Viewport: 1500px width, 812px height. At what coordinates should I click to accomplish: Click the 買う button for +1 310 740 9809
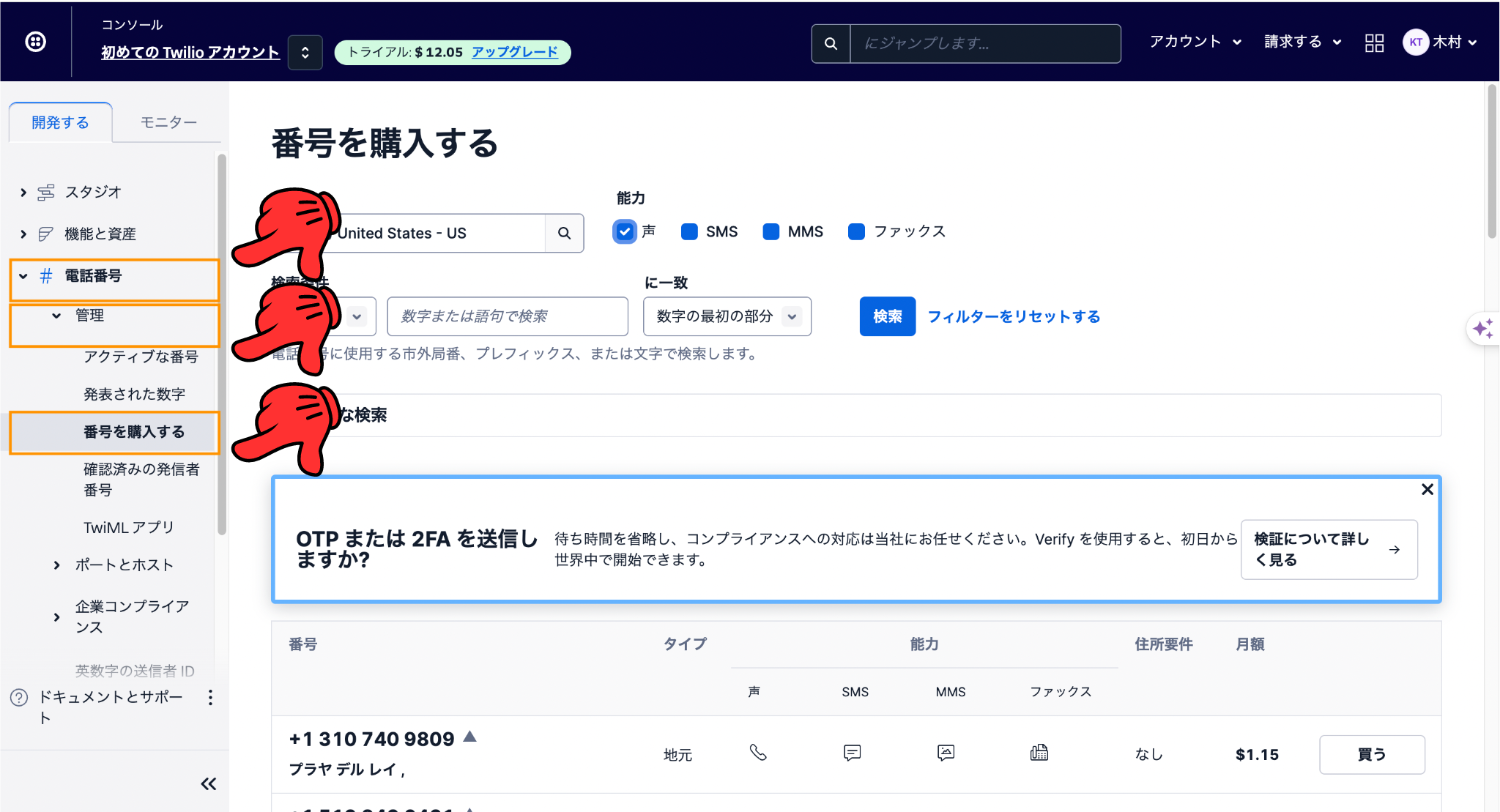click(1372, 754)
